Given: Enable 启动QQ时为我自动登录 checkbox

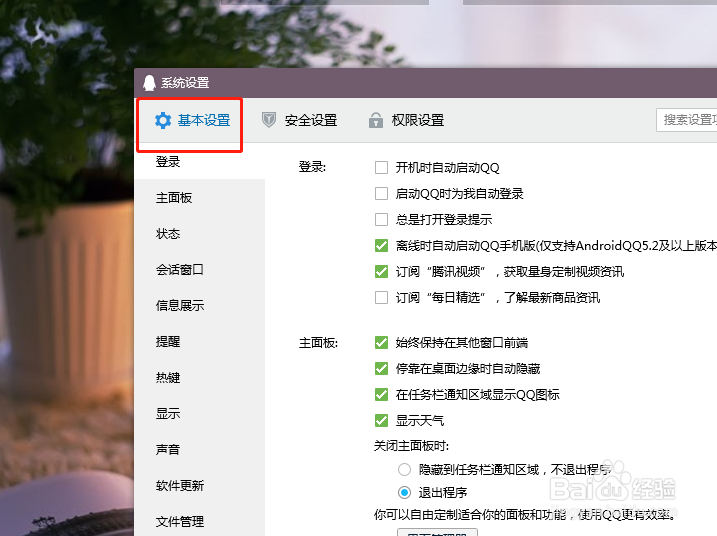Looking at the screenshot, I should (381, 193).
